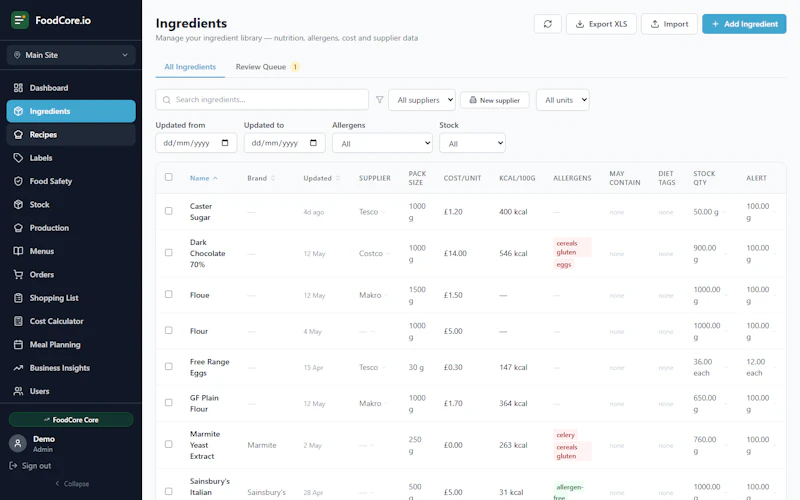Tick the GF Plain Flour row checkbox
The image size is (800, 500).
point(168,403)
